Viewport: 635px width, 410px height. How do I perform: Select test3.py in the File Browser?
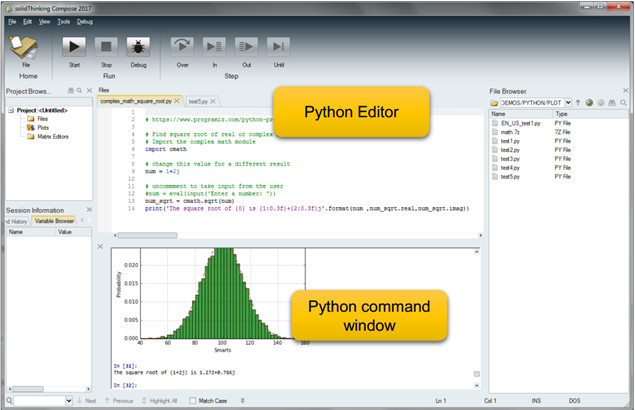(510, 159)
